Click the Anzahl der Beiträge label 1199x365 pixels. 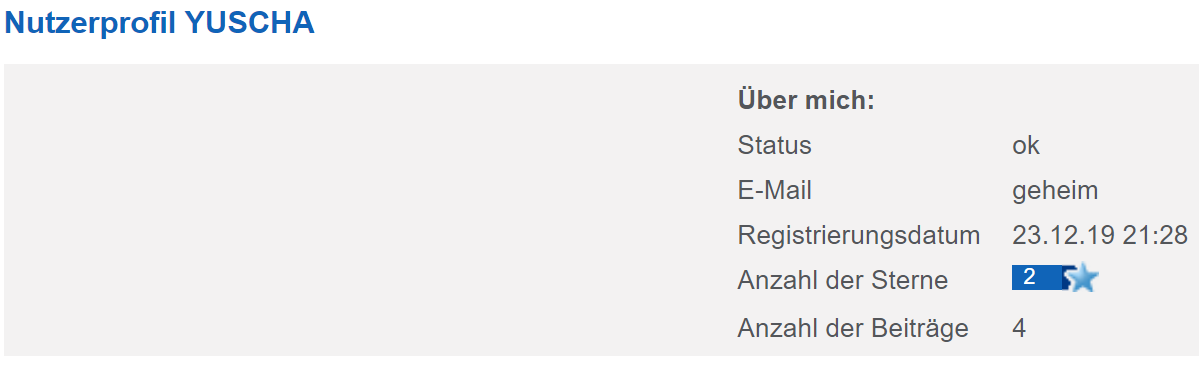pos(853,328)
